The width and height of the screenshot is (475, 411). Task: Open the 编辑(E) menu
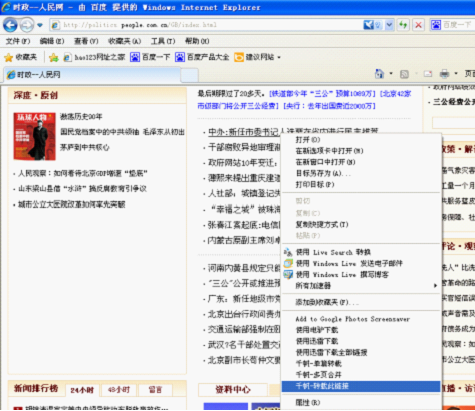tap(52, 41)
